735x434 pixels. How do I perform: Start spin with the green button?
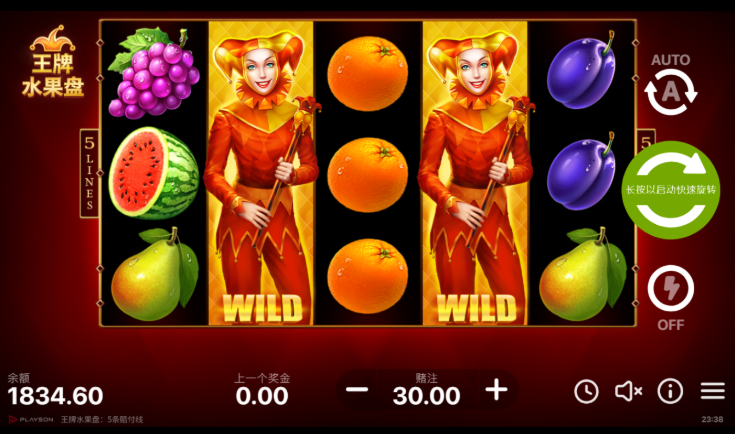(671, 190)
